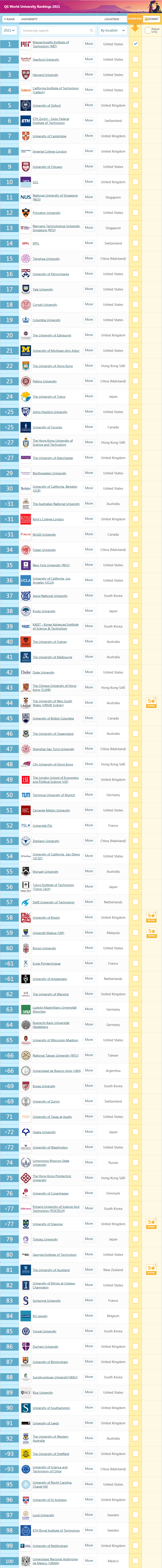Click the UNIVERSITY column header

(29, 19)
